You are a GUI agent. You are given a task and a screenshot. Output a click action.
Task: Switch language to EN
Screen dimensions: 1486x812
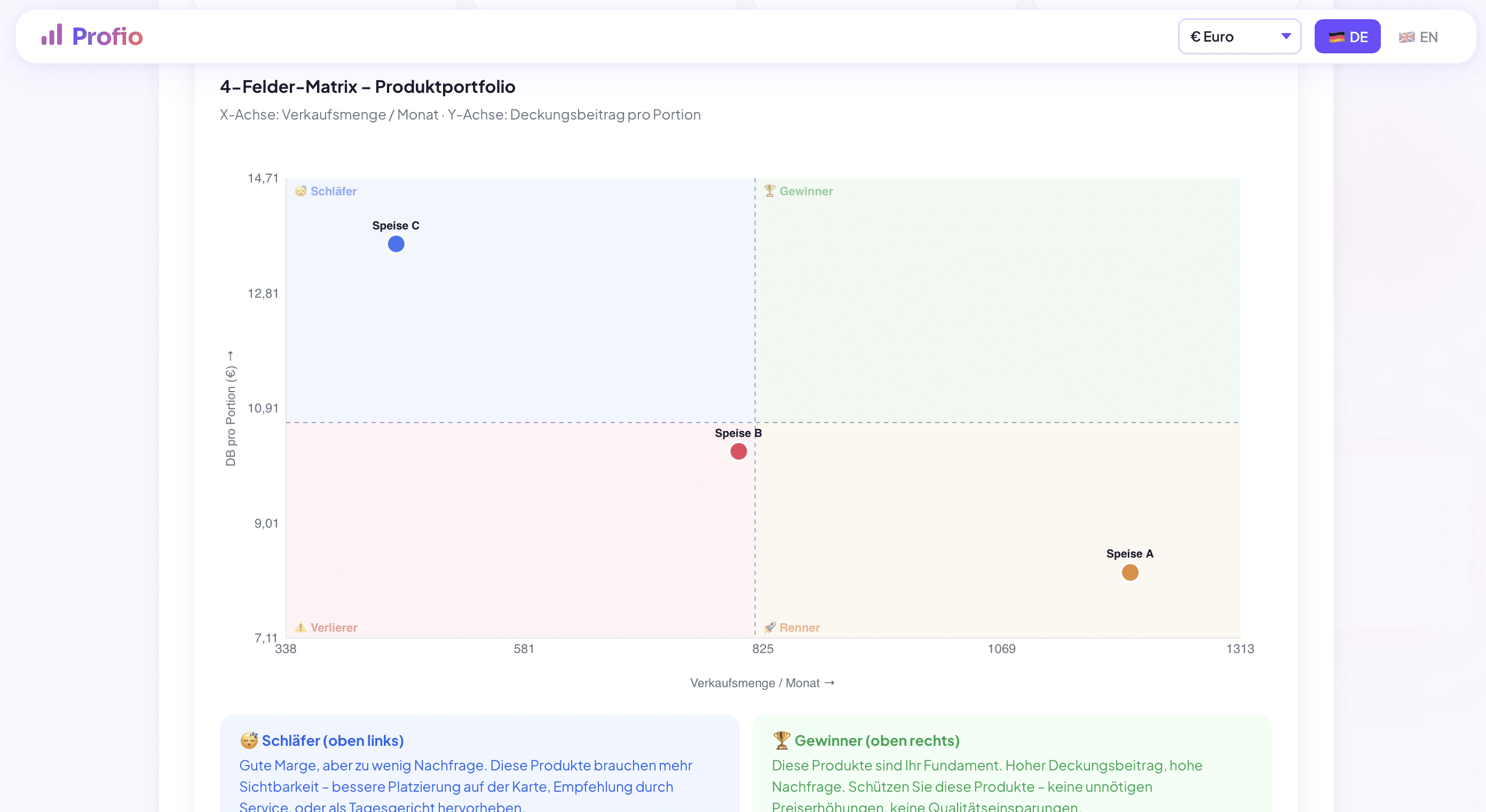tap(1419, 37)
